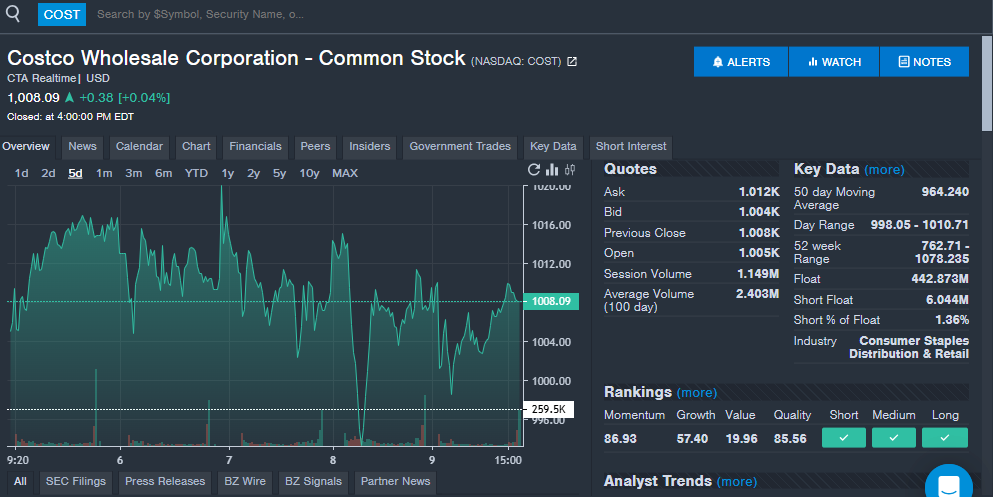
Task: Open the external link icon beside NASDAQ: COST
Action: 572,61
